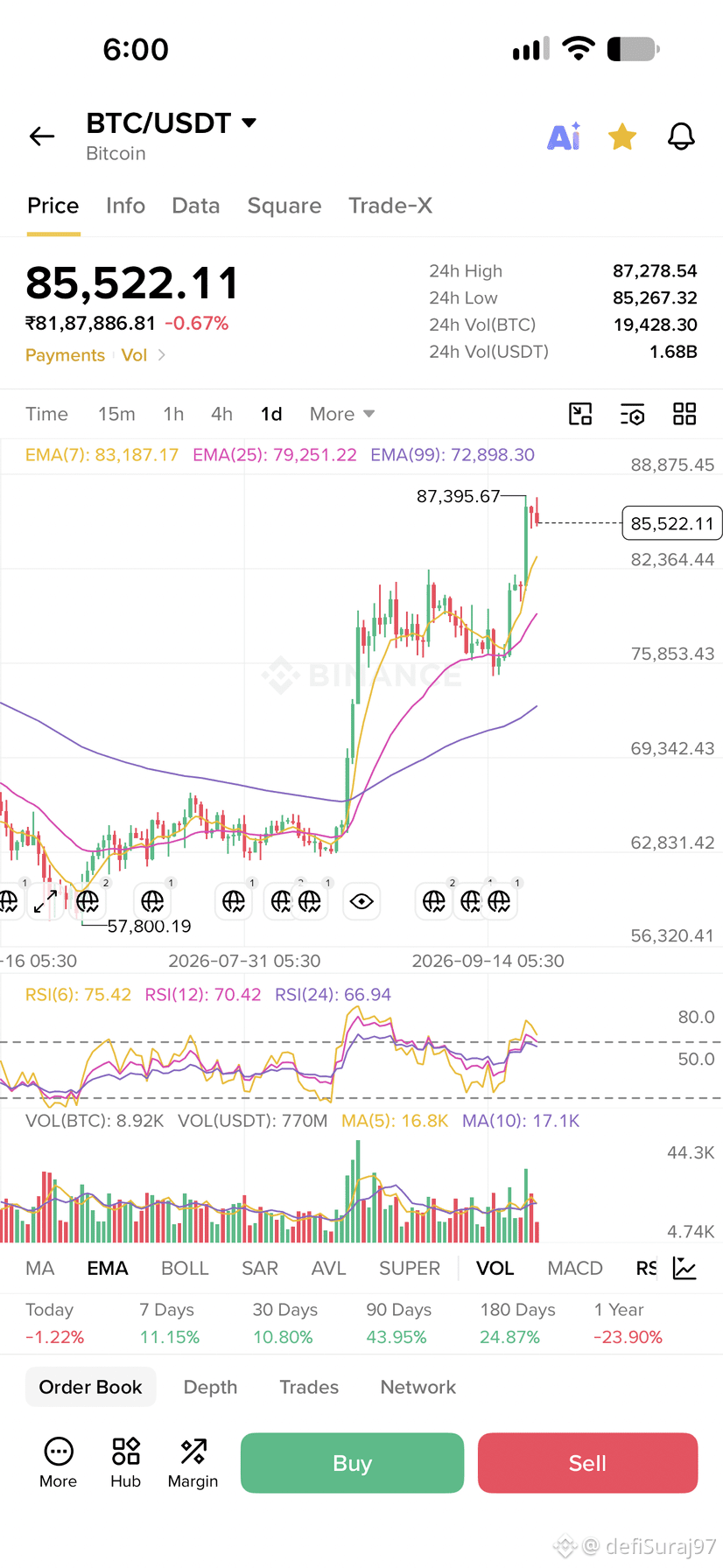This screenshot has width=723, height=1568.
Task: Toggle the VOL indicator
Action: tap(495, 1269)
